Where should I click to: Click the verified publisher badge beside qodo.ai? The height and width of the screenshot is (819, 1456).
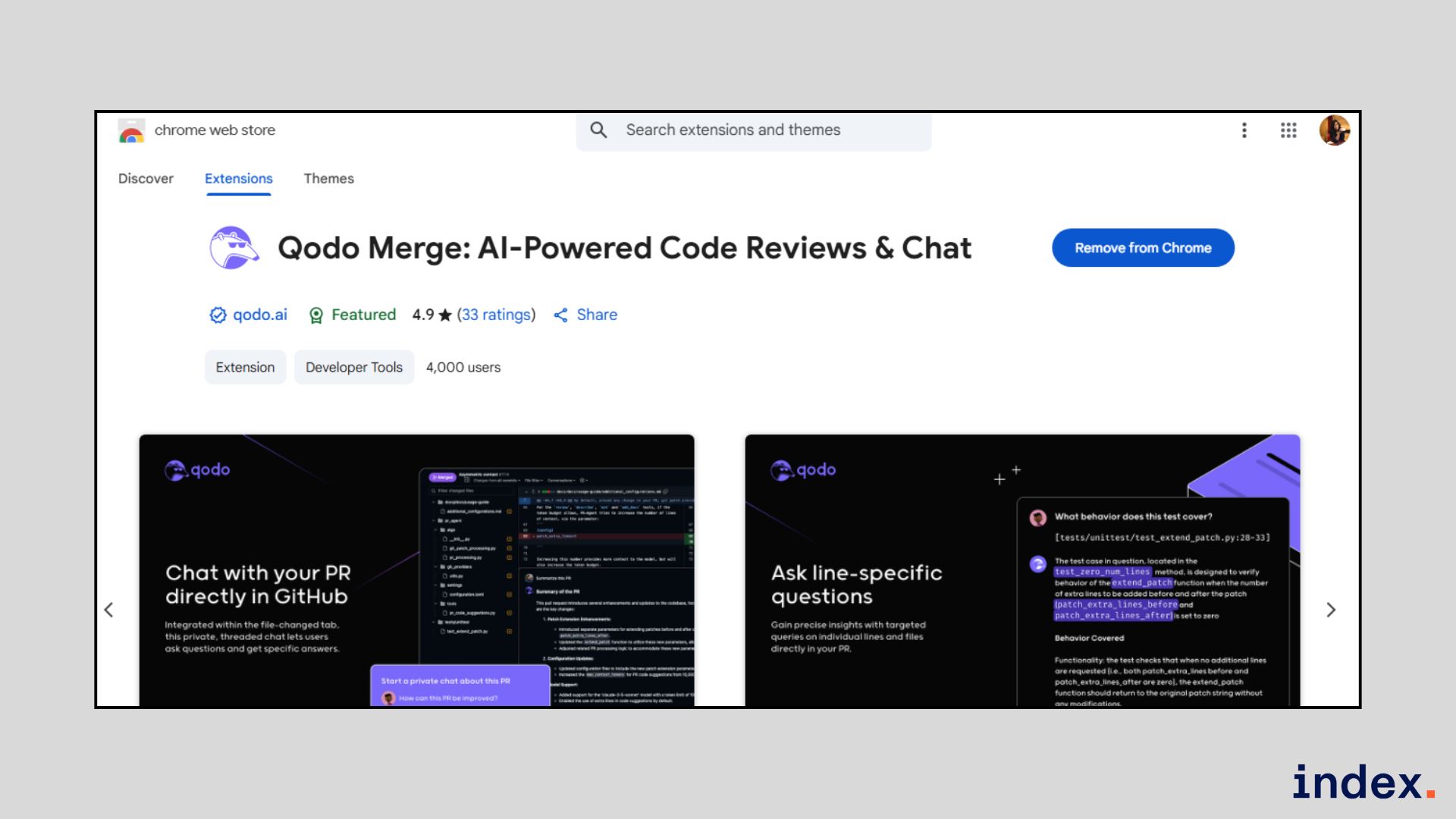(x=218, y=315)
